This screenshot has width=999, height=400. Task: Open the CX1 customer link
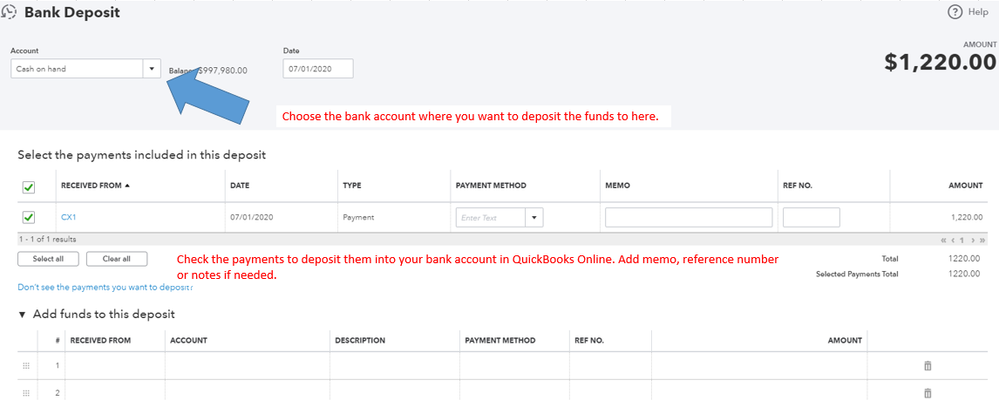[69, 217]
